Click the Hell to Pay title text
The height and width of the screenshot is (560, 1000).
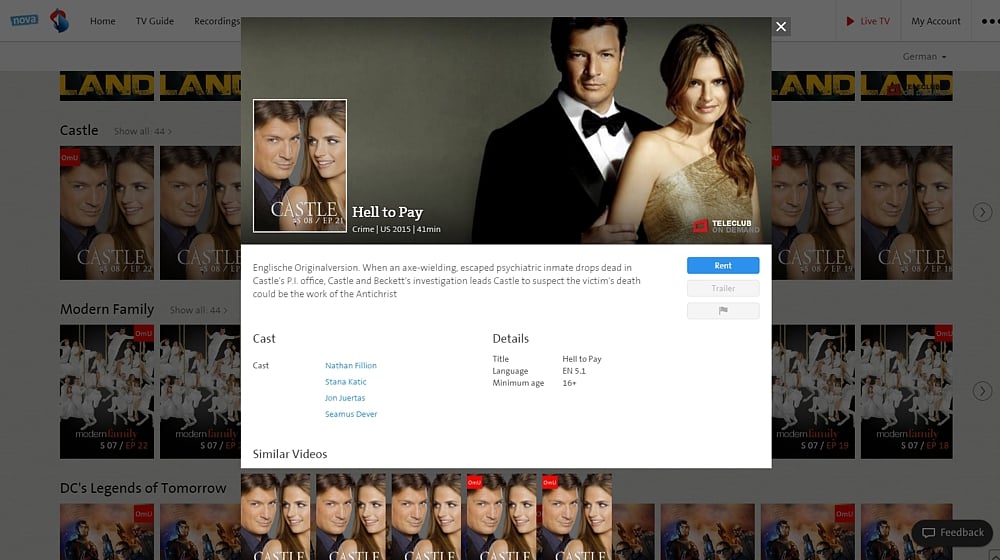pyautogui.click(x=387, y=212)
